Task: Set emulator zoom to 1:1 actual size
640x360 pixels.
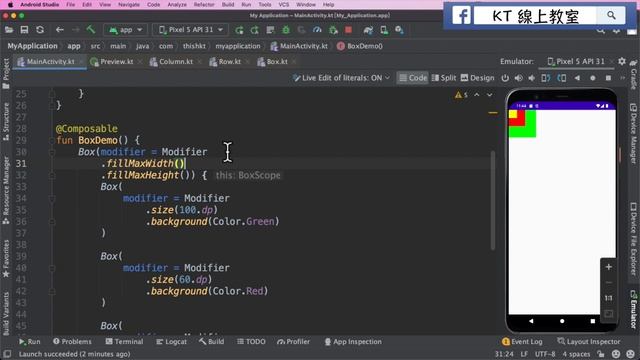Action: [609, 298]
